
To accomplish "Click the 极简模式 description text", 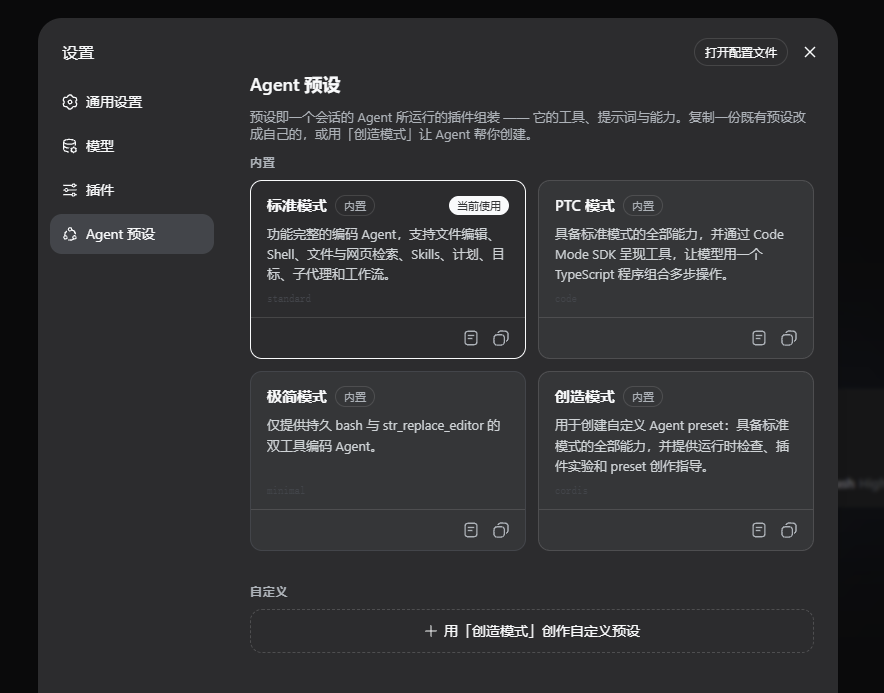I will 383,436.
